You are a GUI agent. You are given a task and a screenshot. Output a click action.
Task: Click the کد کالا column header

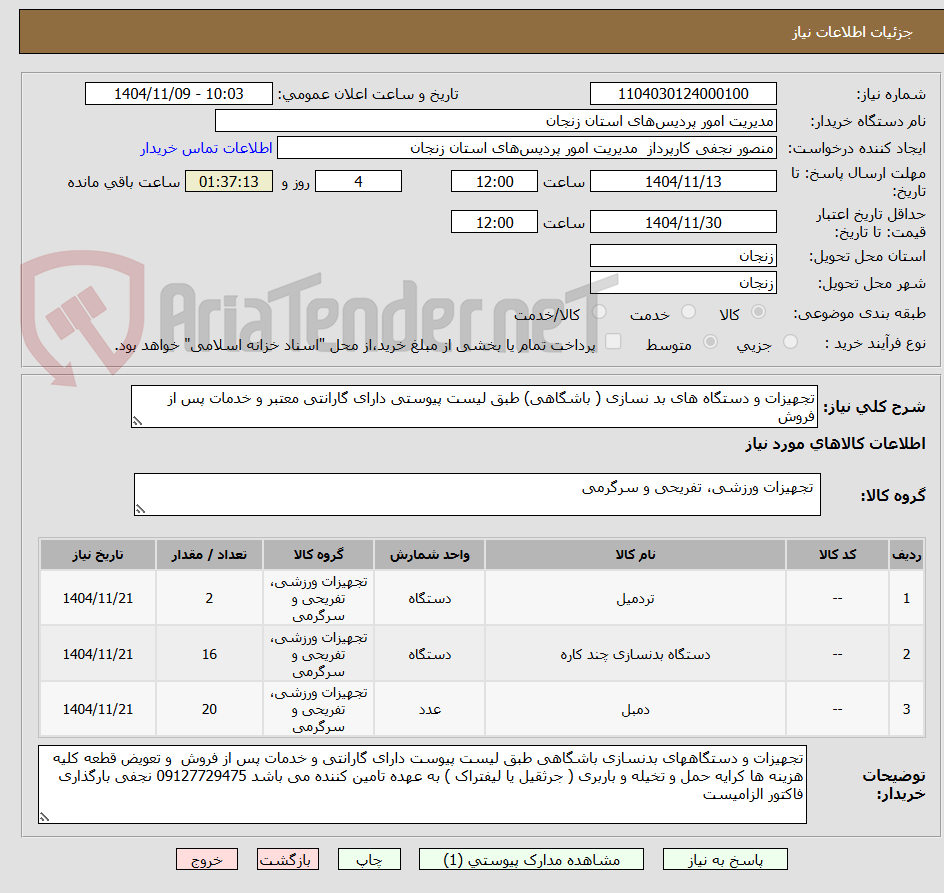pyautogui.click(x=837, y=555)
